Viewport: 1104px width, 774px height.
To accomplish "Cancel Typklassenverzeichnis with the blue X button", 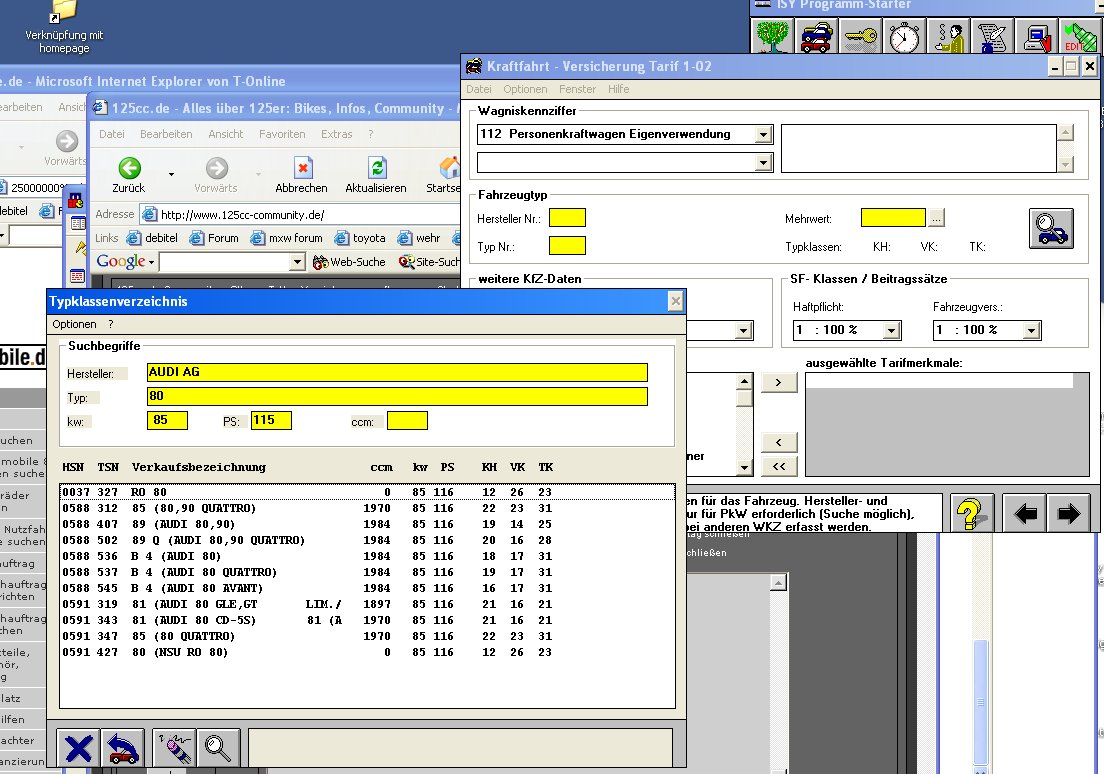I will click(78, 748).
